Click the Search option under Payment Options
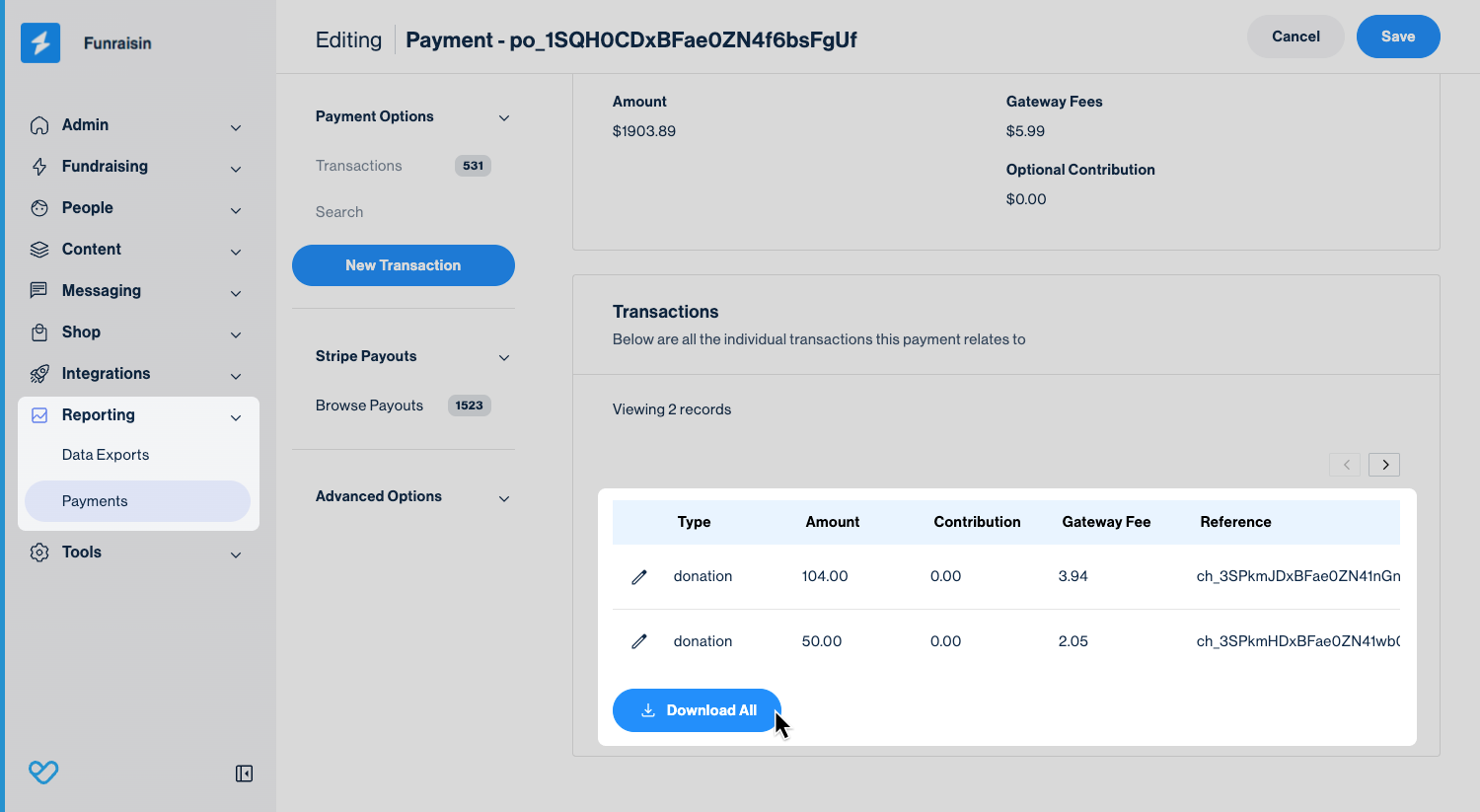 339,212
